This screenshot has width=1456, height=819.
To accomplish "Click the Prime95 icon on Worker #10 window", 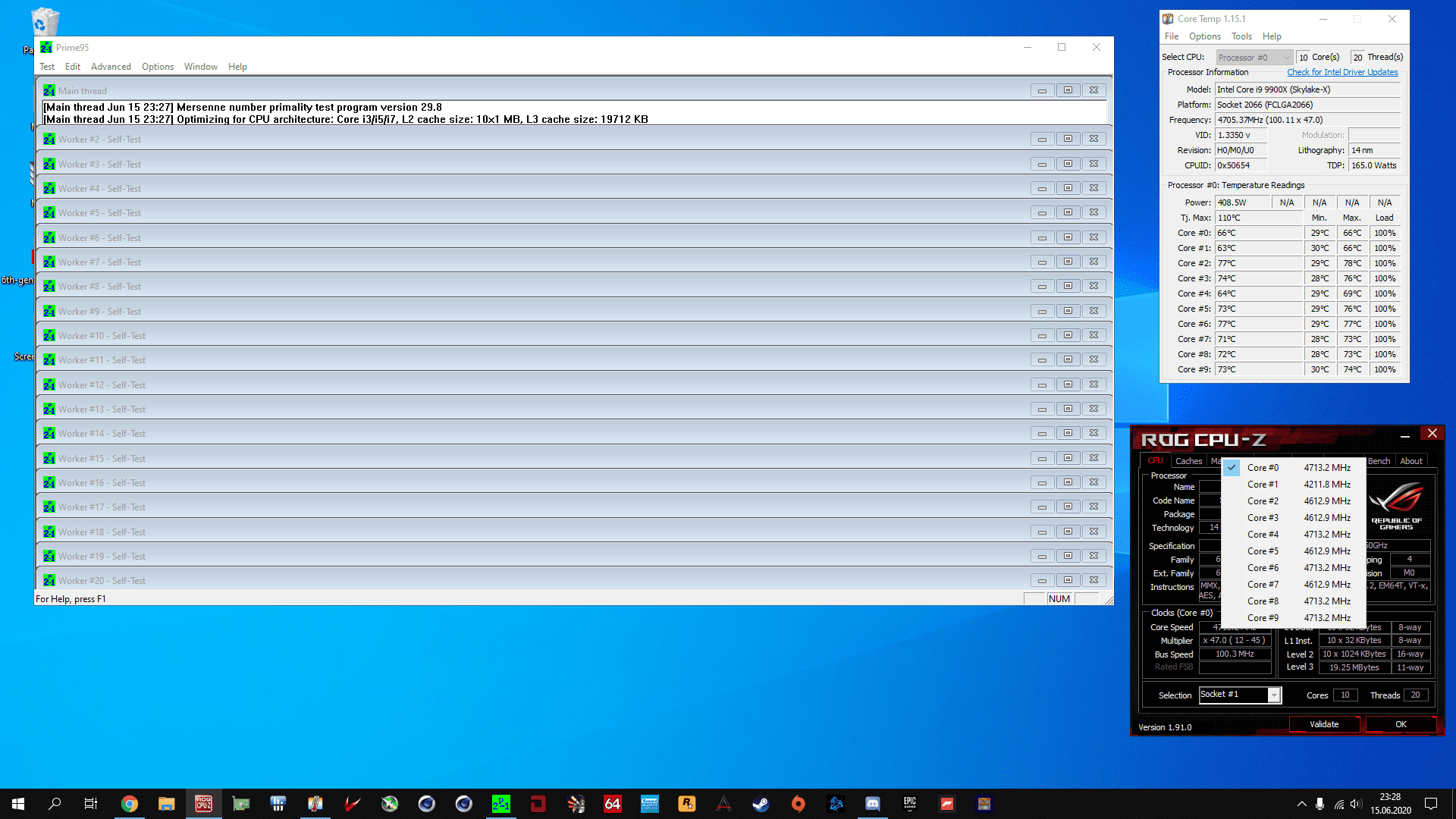I will click(x=49, y=336).
